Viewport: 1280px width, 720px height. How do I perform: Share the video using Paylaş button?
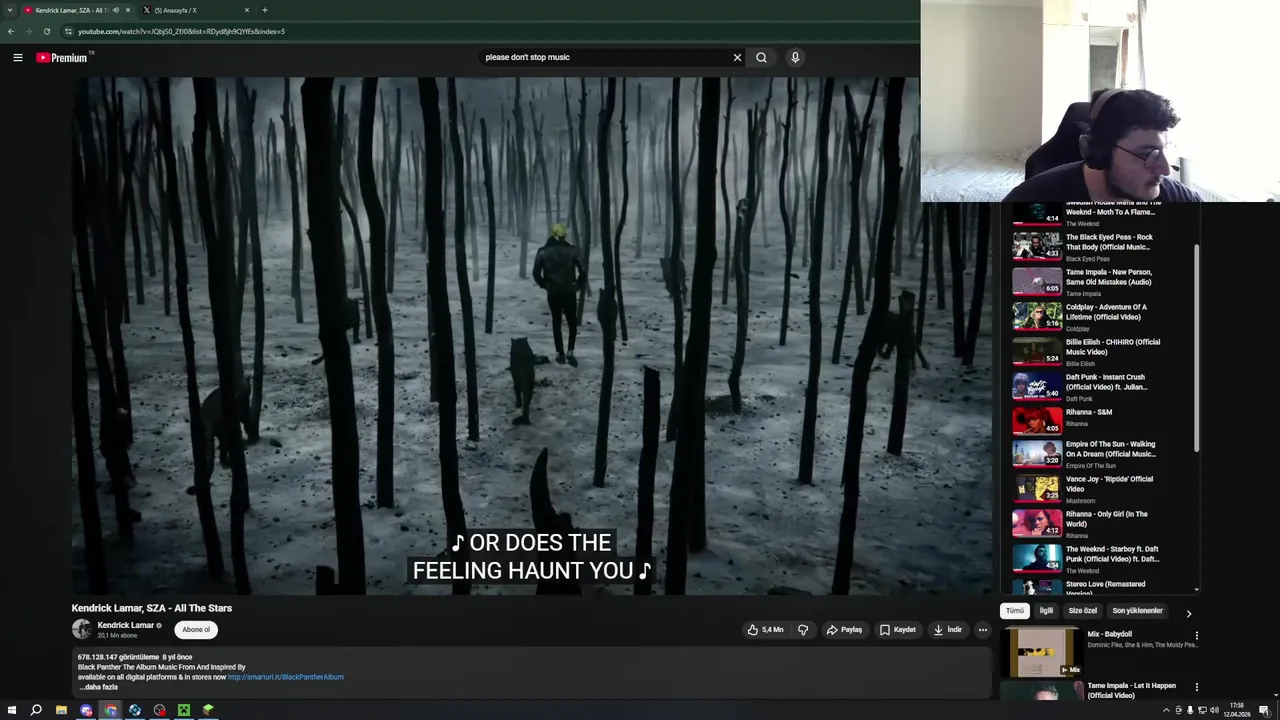point(844,630)
